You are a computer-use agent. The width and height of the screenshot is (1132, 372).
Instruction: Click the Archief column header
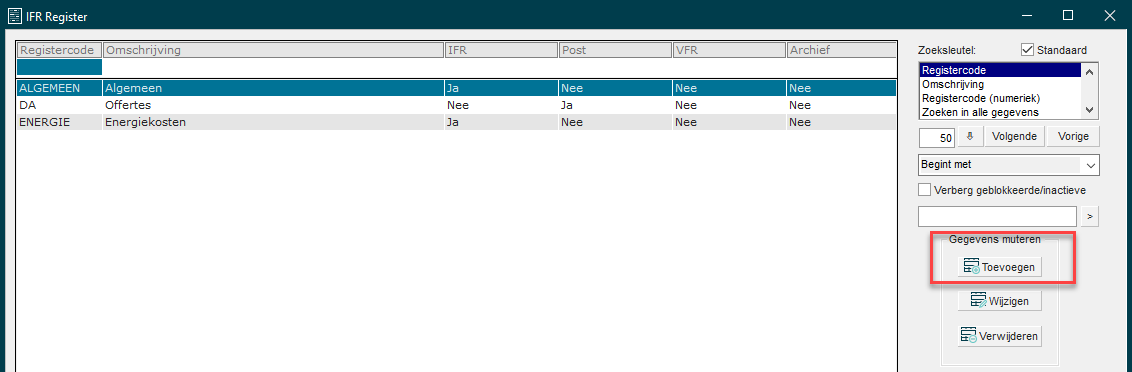[841, 50]
